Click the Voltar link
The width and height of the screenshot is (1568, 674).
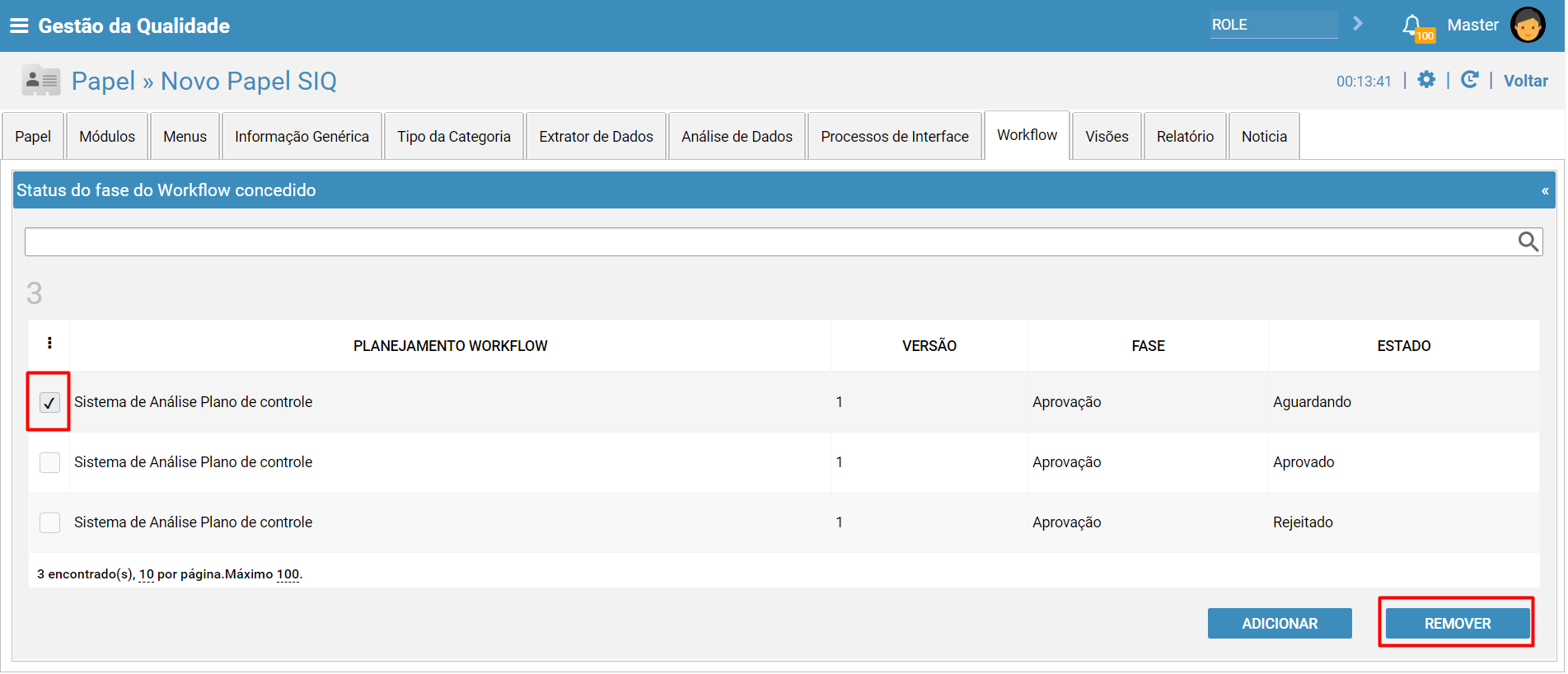pos(1525,81)
